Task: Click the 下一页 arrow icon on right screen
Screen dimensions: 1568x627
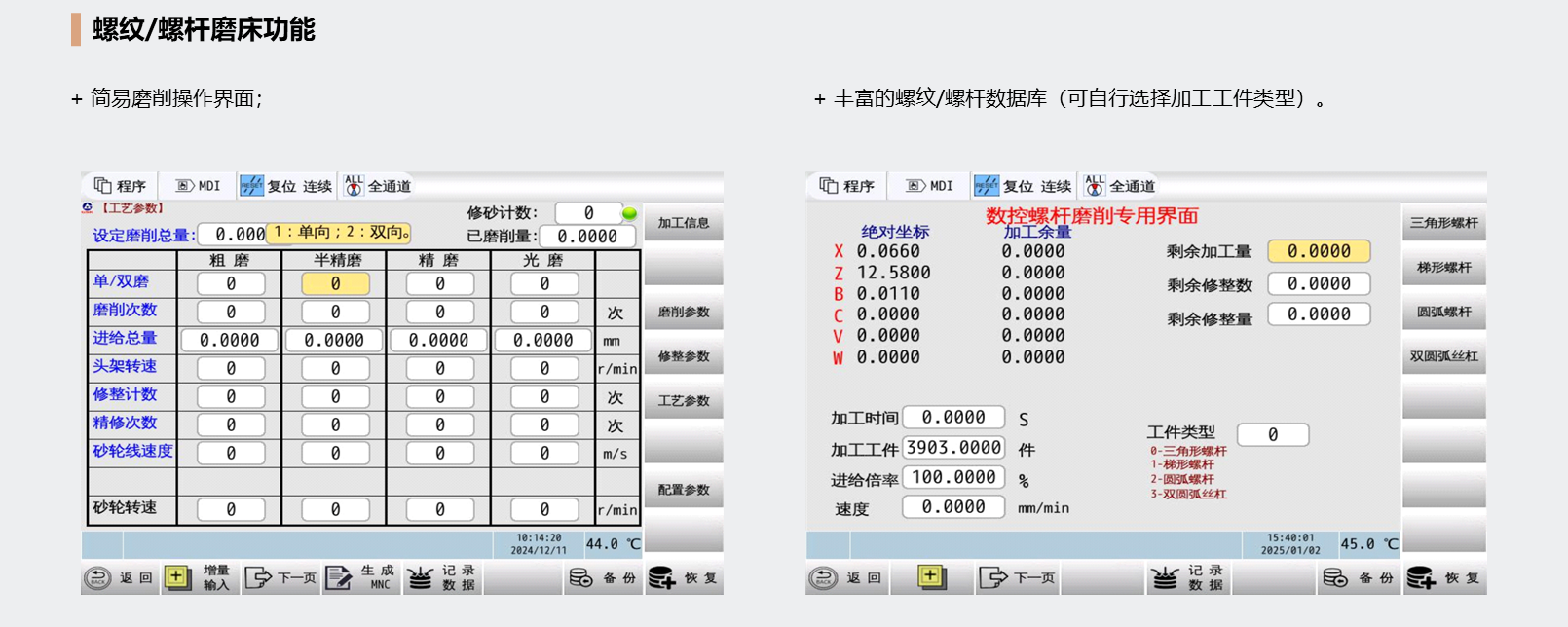Action: pyautogui.click(x=993, y=578)
